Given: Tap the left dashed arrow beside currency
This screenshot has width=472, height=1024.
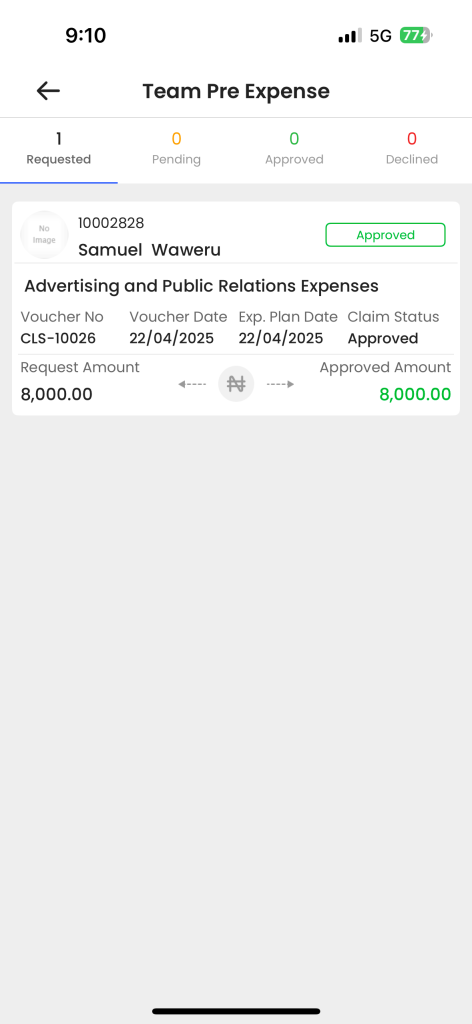Looking at the screenshot, I should coord(192,384).
